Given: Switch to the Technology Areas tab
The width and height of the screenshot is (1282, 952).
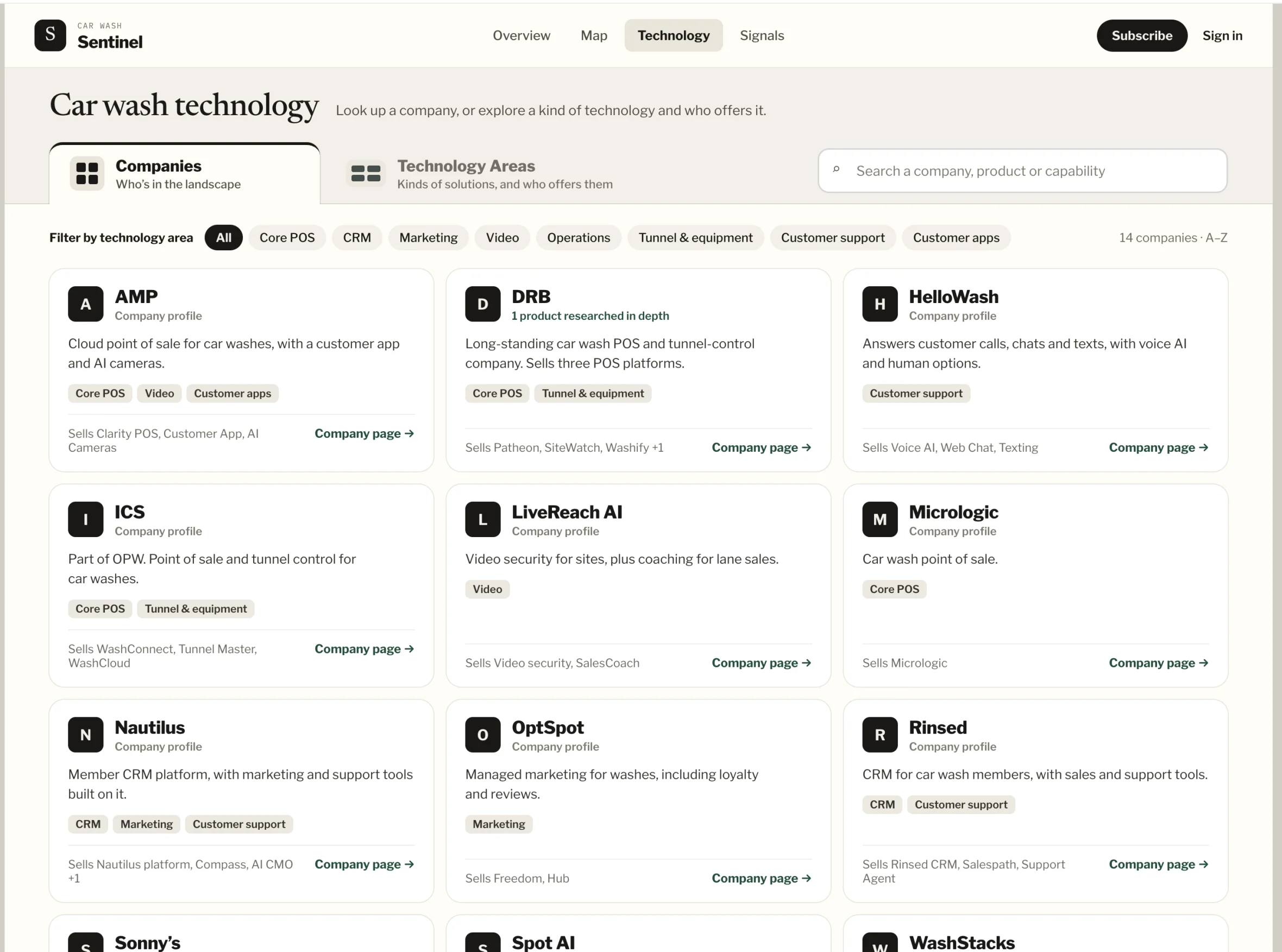Looking at the screenshot, I should (x=479, y=173).
